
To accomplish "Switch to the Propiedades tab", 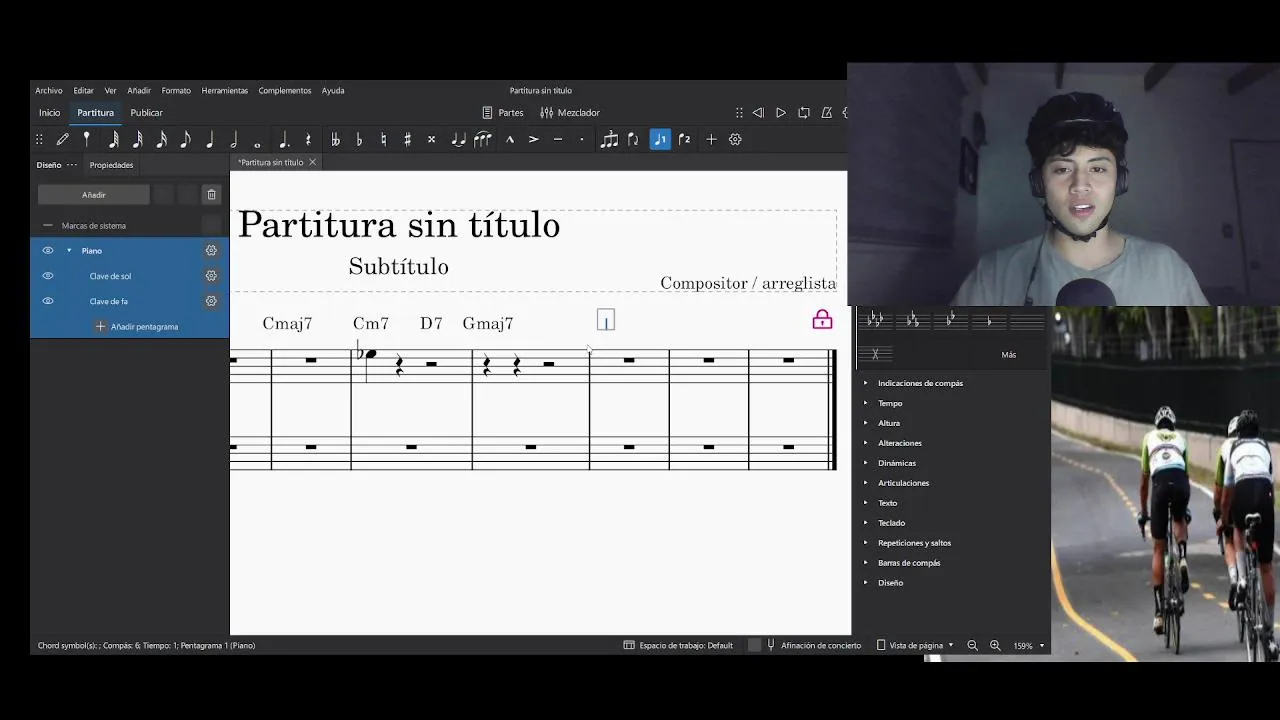I will [x=111, y=165].
